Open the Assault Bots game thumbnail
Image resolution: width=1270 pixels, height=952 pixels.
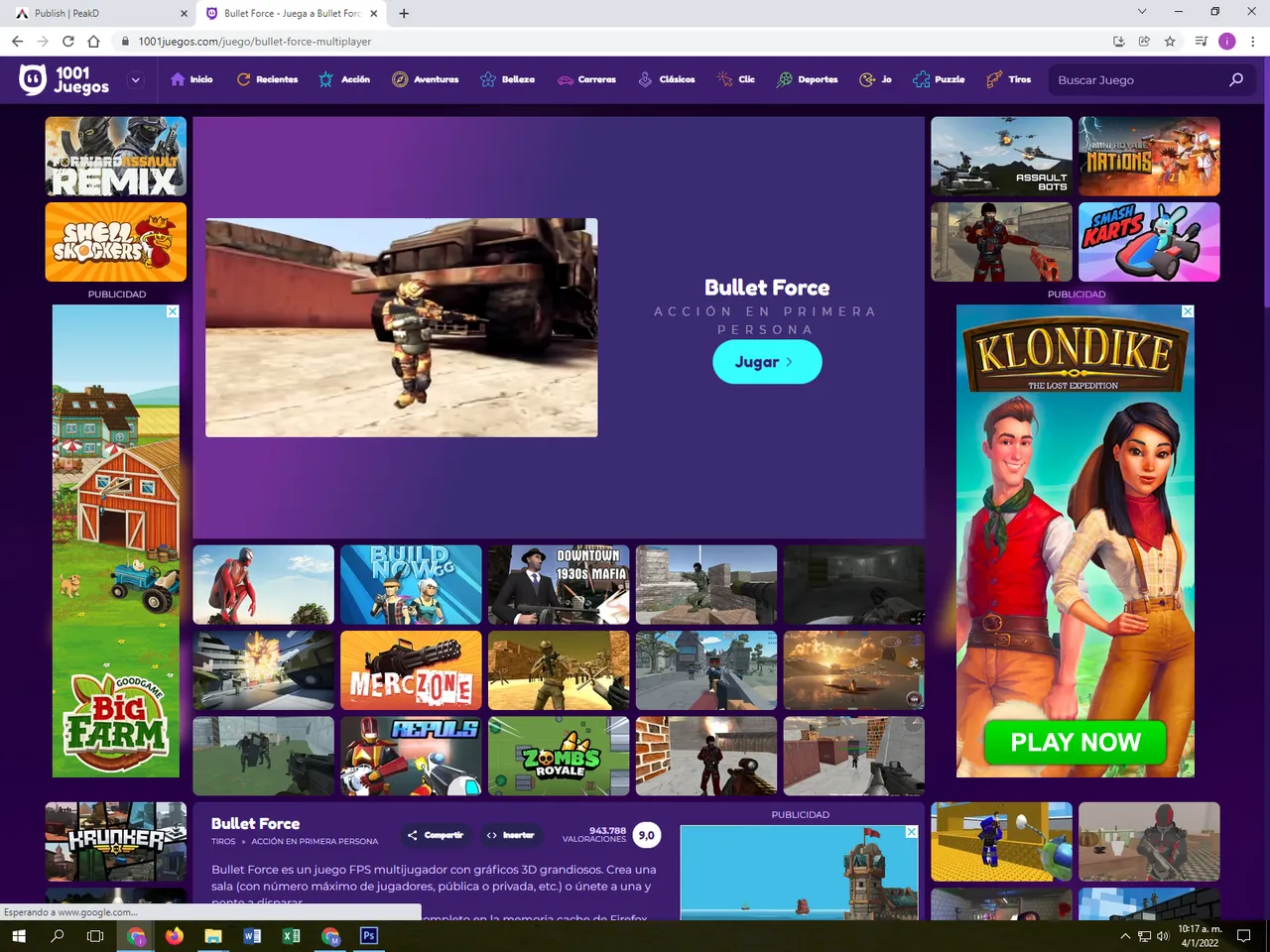[1001, 157]
